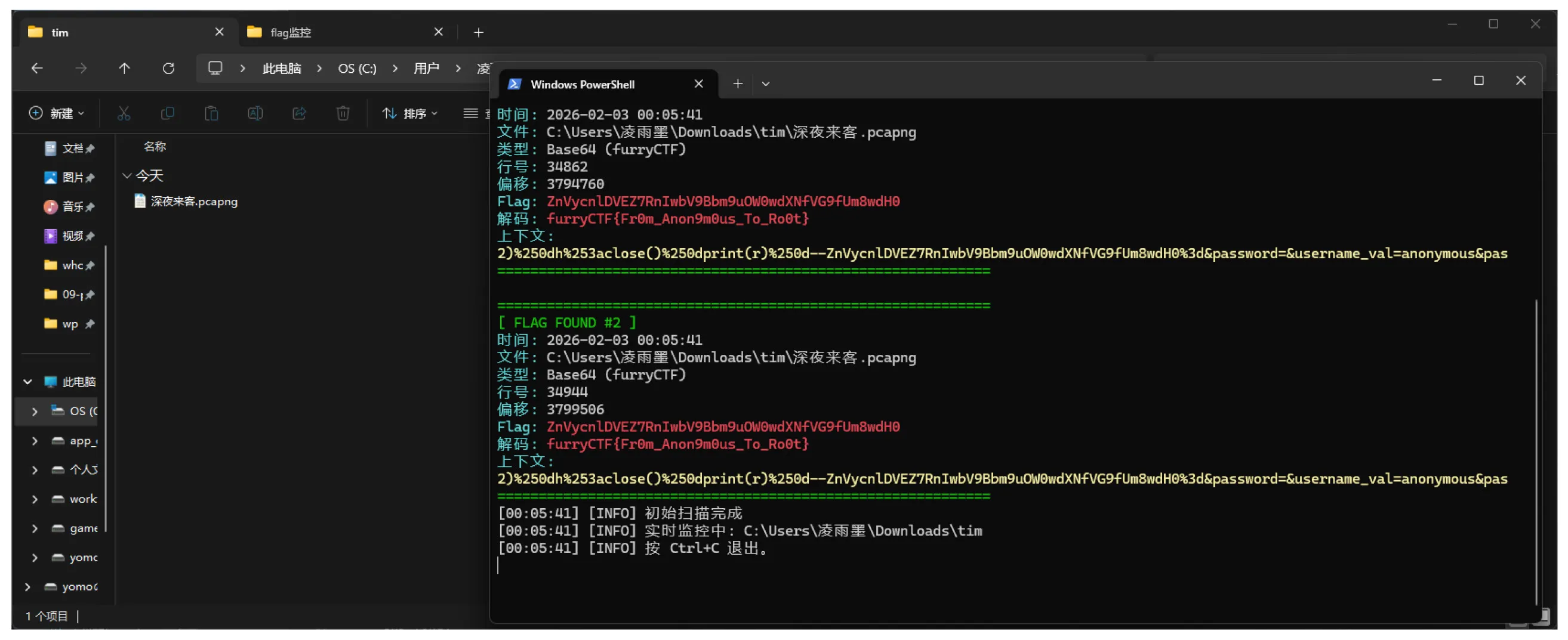Expand the OS (C:) drive tree node
The width and height of the screenshot is (1568, 640).
click(35, 411)
